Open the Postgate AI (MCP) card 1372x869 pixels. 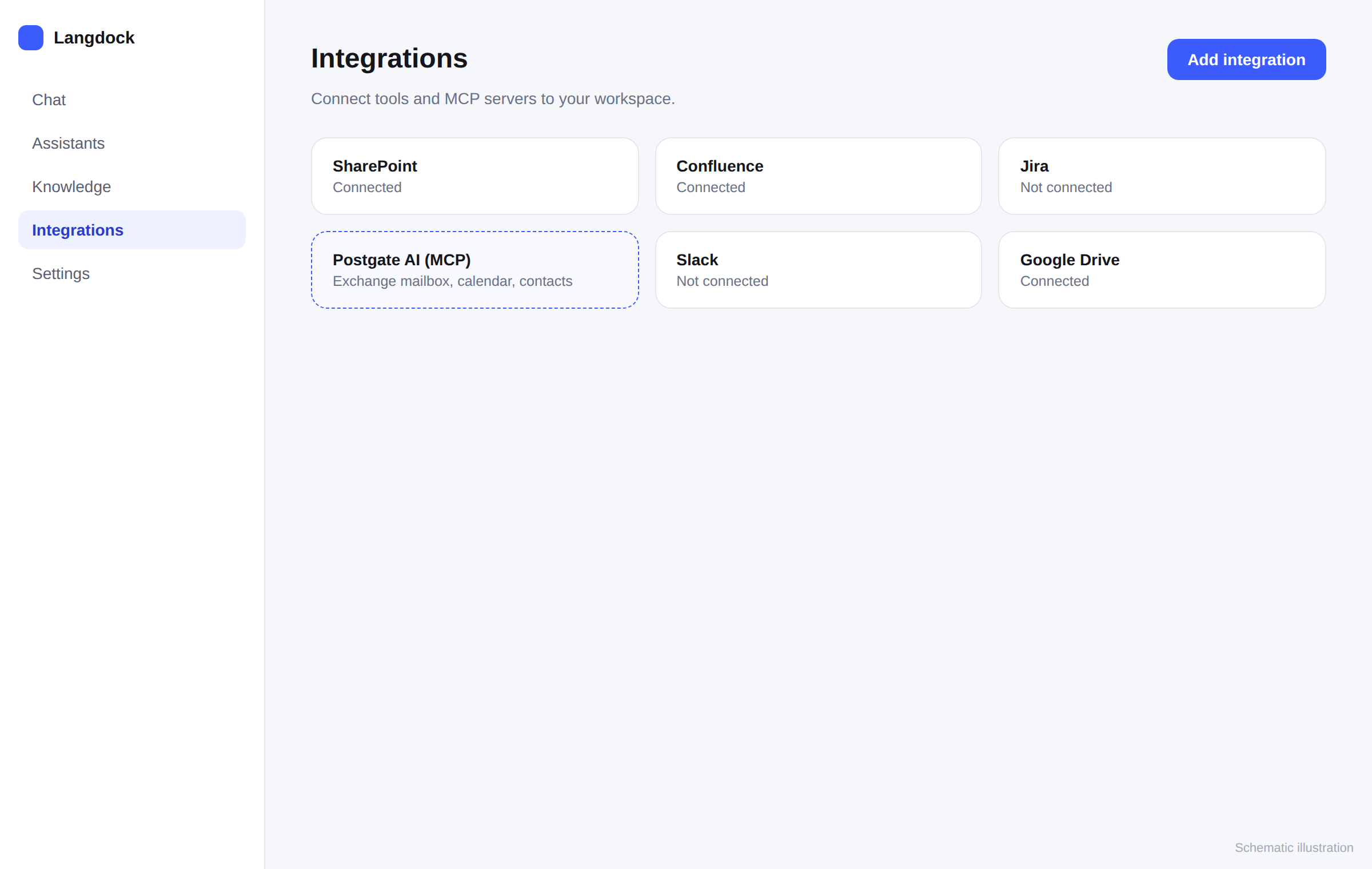click(x=475, y=270)
